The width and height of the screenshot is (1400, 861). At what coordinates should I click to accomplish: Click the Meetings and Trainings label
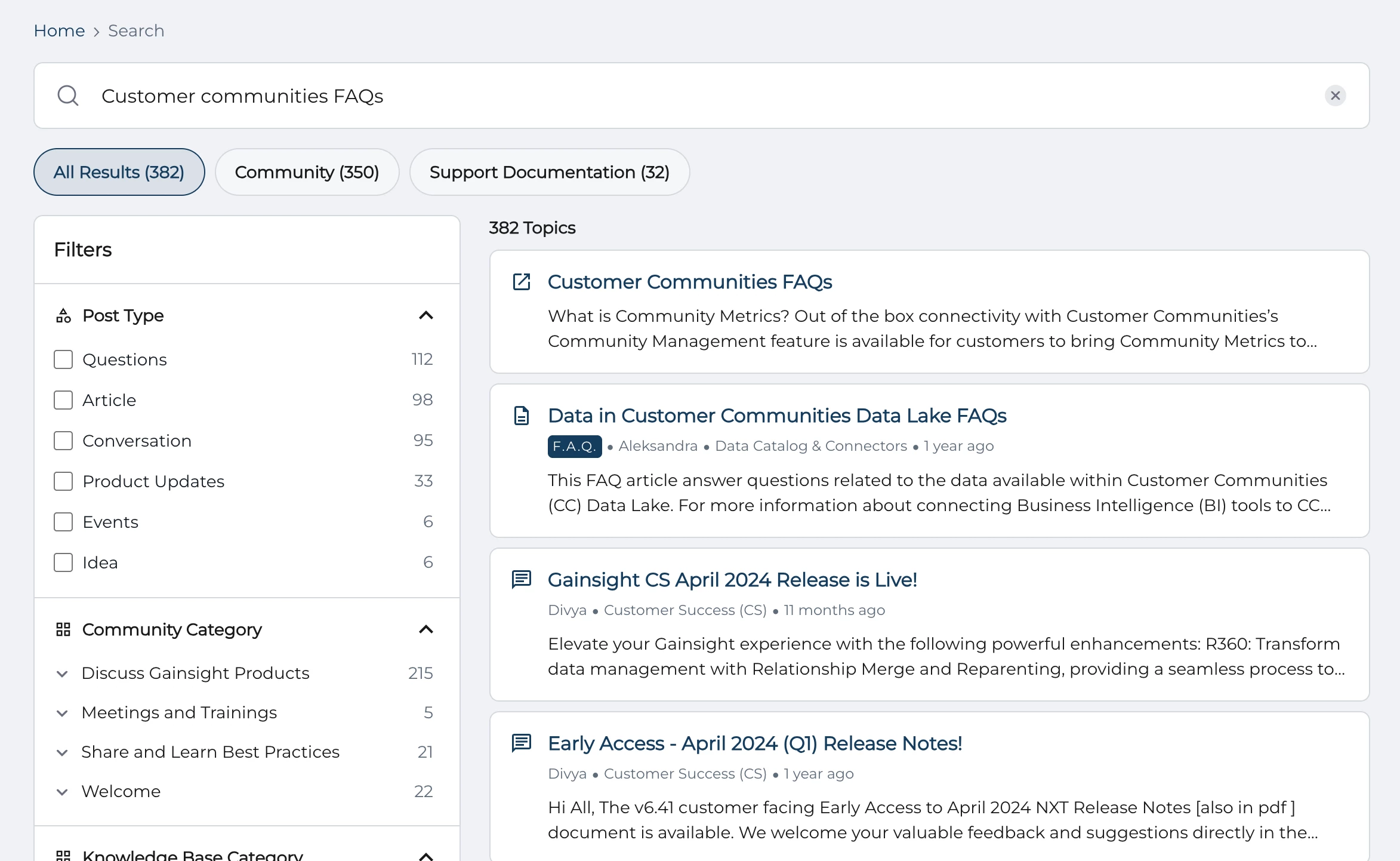coord(179,713)
